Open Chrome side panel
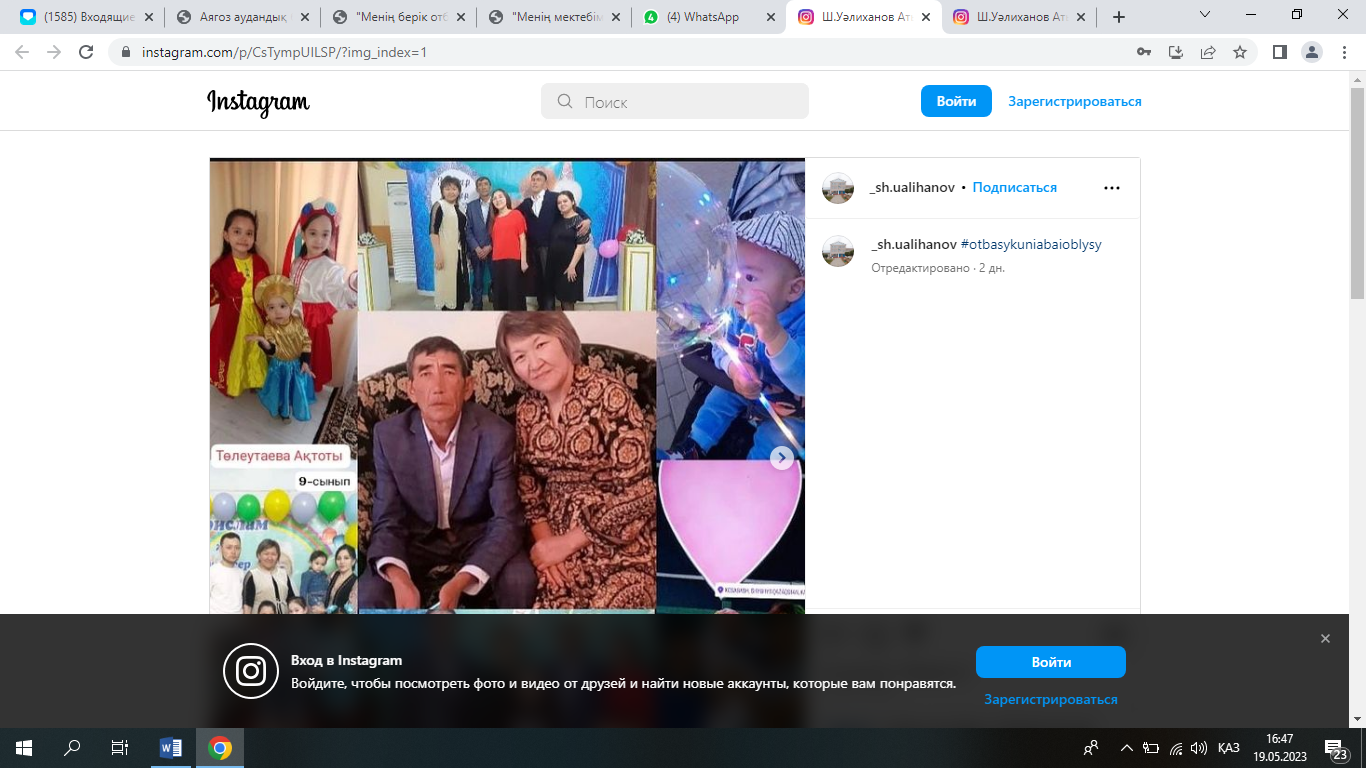This screenshot has width=1366, height=768. click(1279, 52)
